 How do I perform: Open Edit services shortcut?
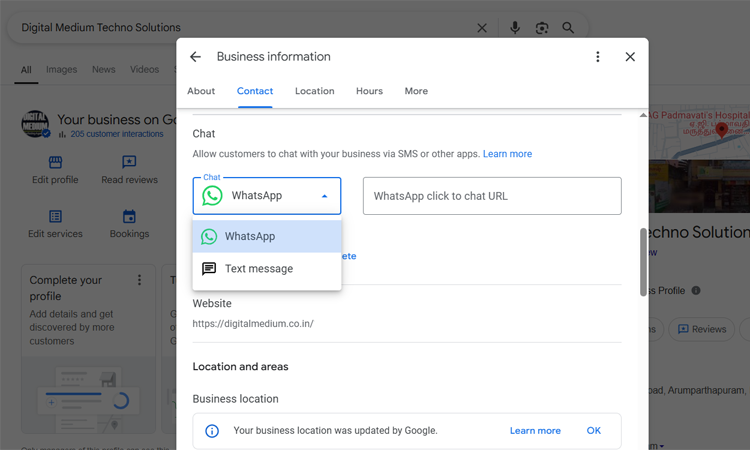55,217
